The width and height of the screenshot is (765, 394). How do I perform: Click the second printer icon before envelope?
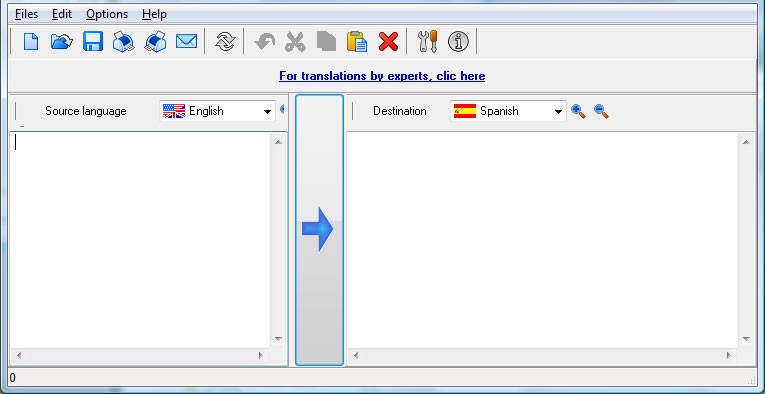click(155, 41)
